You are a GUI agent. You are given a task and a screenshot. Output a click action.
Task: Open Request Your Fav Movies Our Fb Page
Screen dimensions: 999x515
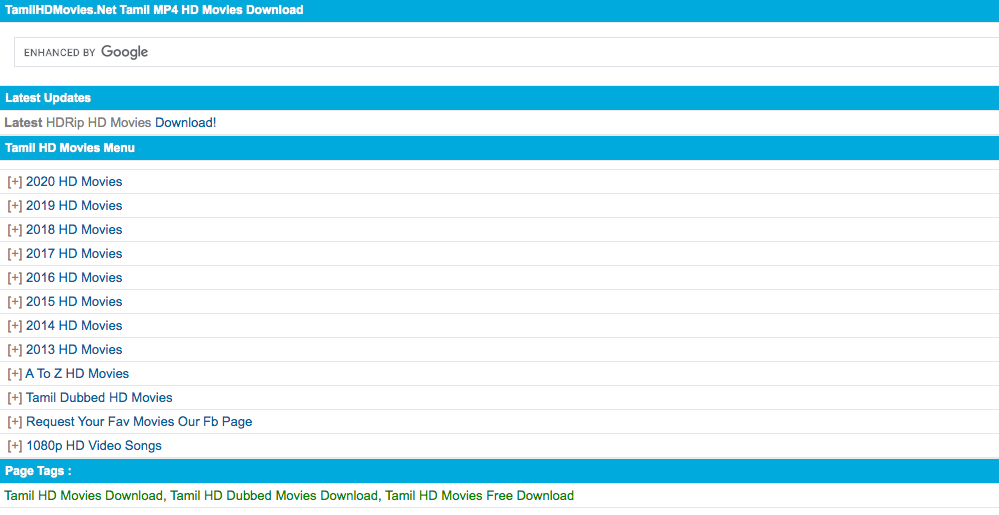[139, 422]
